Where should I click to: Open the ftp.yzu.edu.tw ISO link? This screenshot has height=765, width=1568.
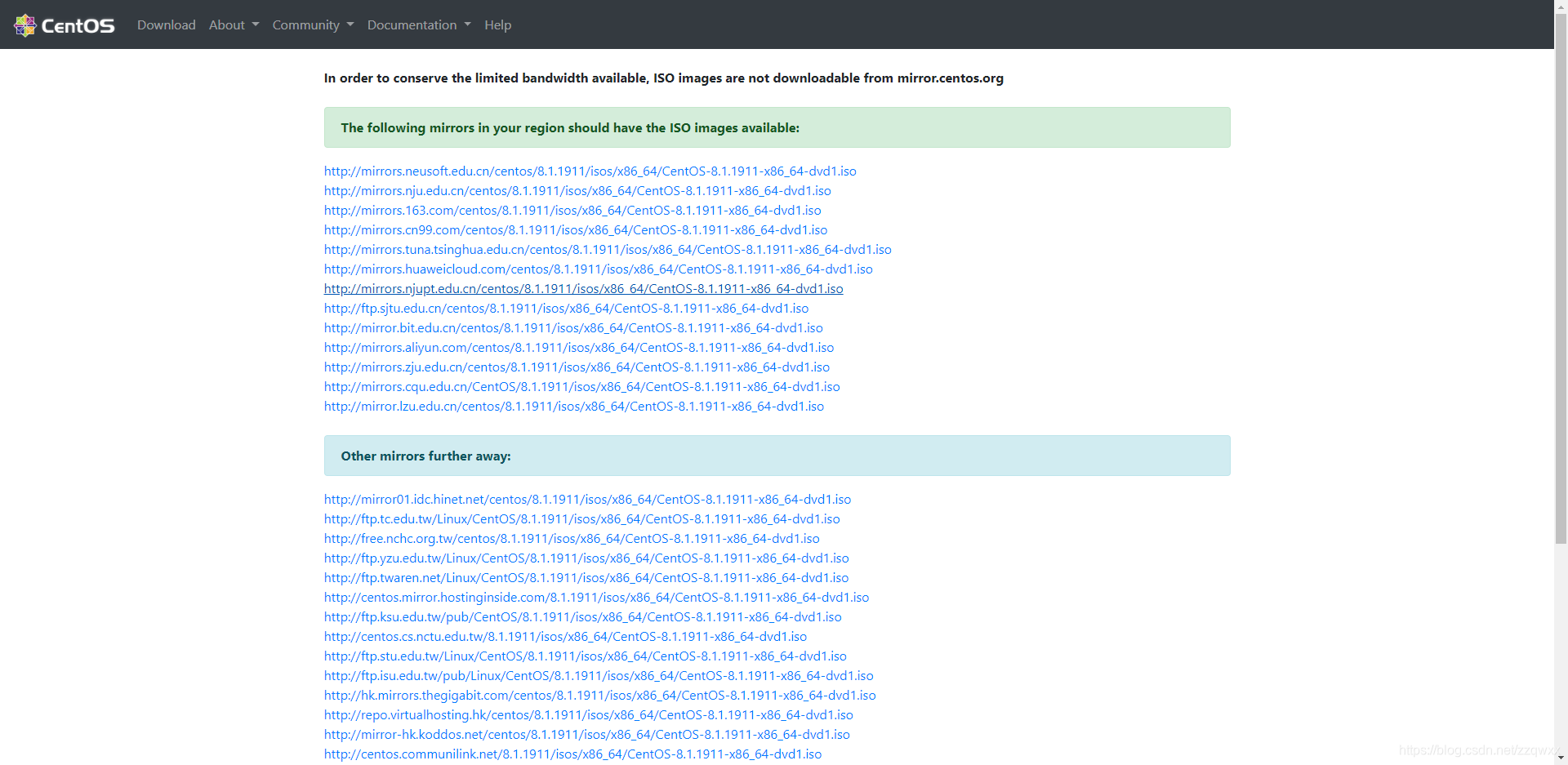point(586,558)
